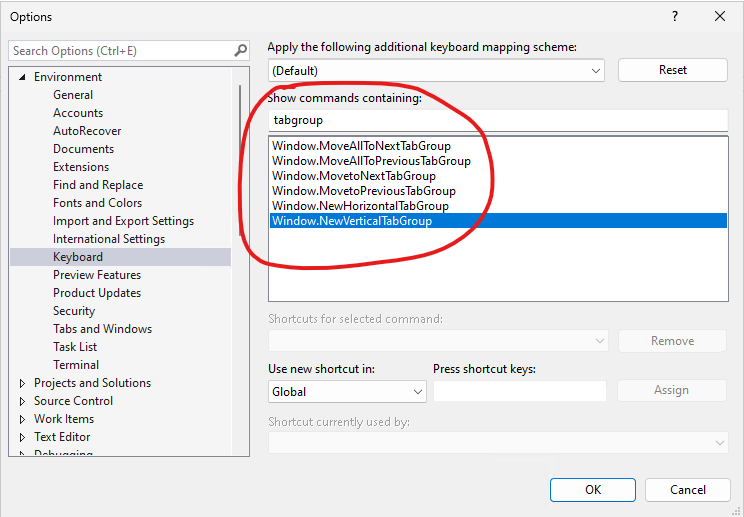The image size is (744, 517).
Task: Expand the Work Items node
Action: (22, 419)
